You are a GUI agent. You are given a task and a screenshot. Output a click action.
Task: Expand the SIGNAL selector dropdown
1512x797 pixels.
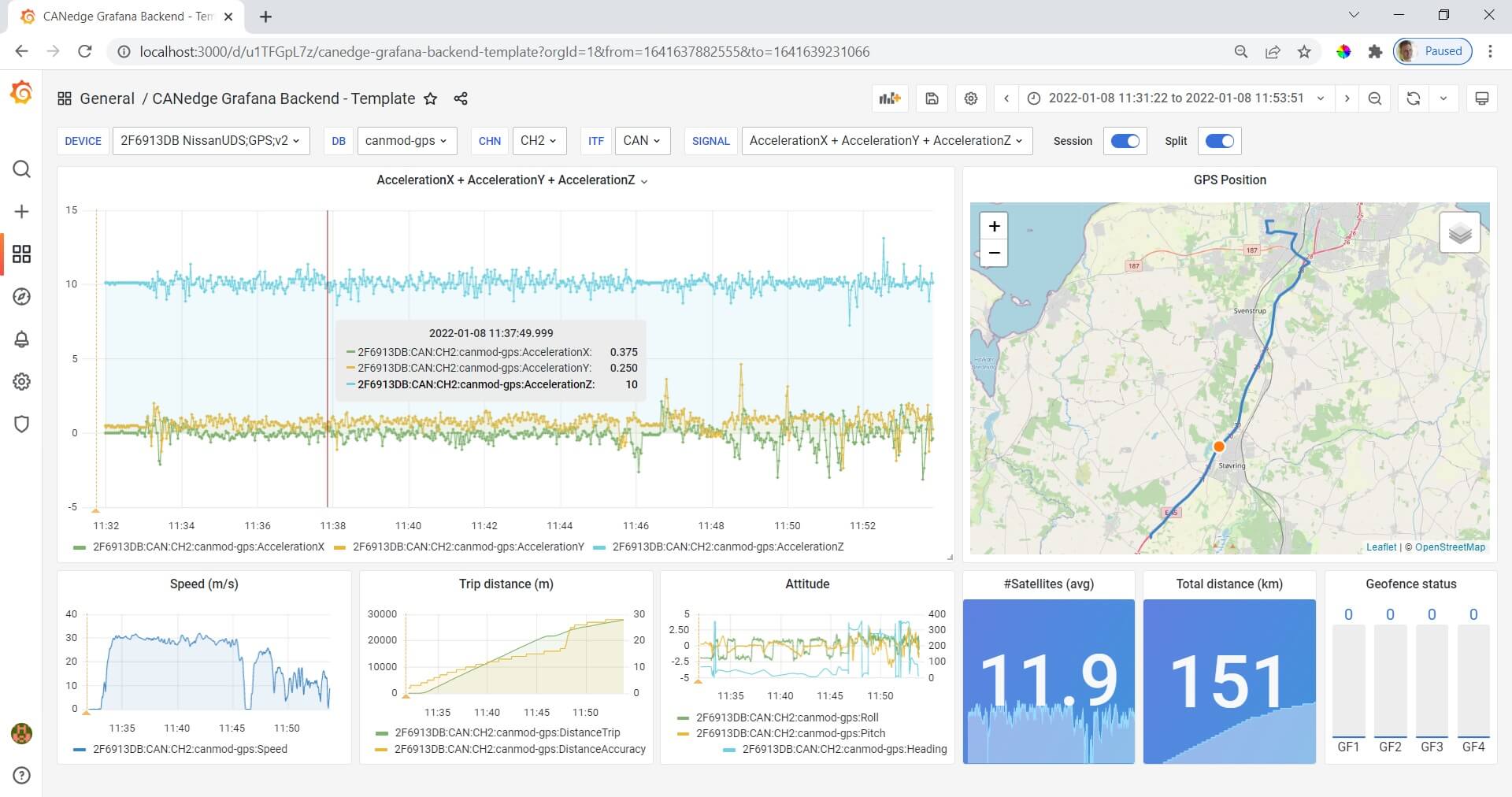(886, 141)
